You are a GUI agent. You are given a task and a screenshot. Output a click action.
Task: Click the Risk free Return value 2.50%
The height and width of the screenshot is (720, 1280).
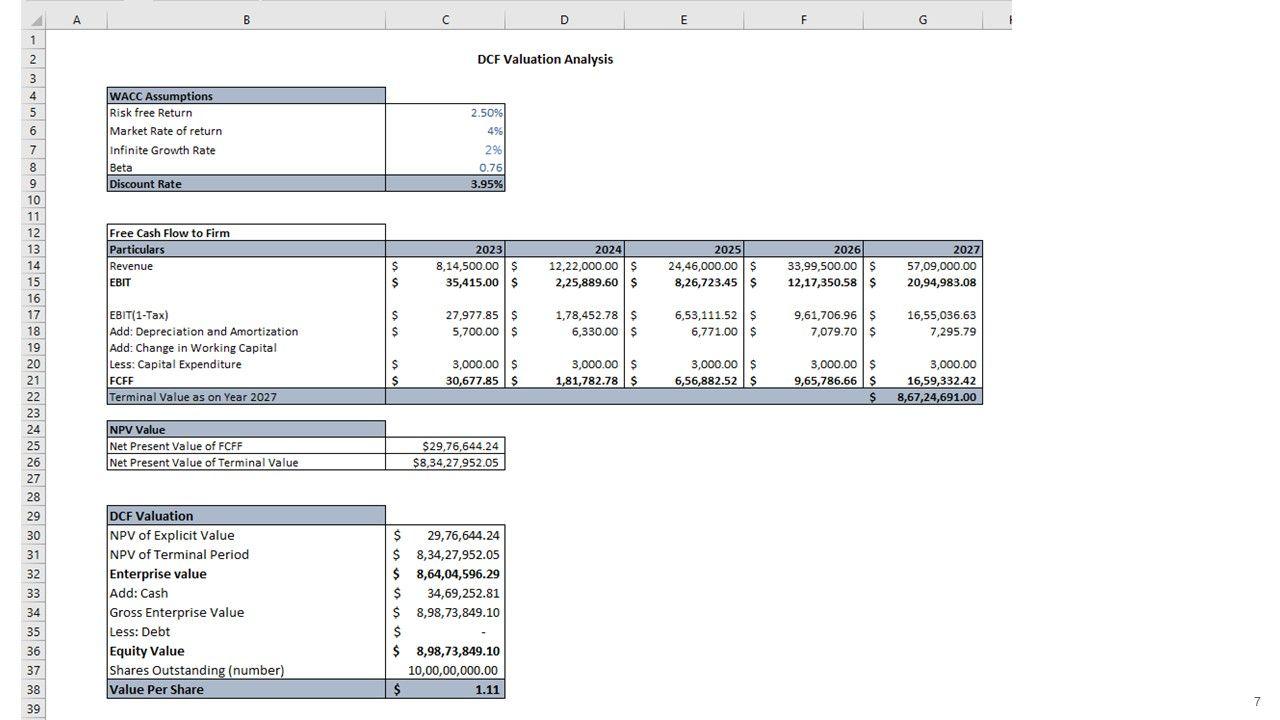445,113
